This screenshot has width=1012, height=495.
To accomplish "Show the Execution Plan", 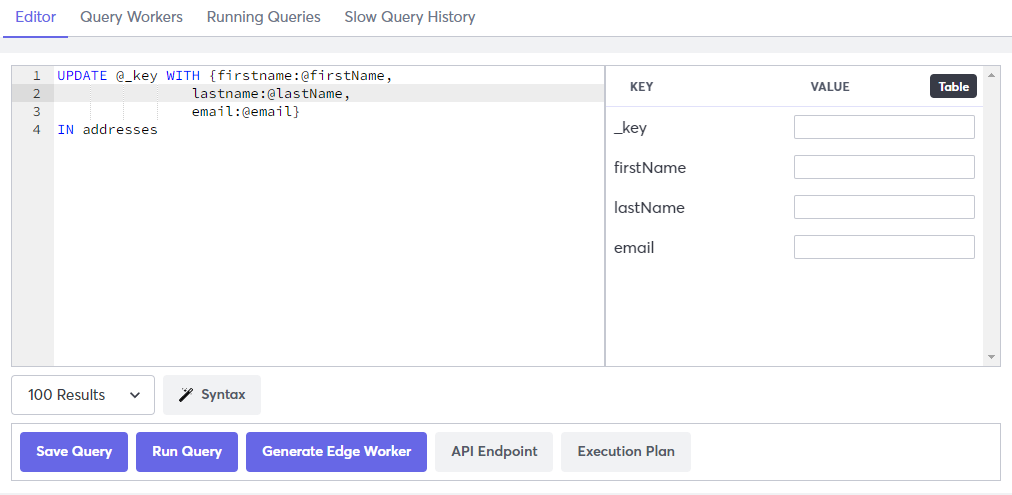I will click(x=625, y=451).
